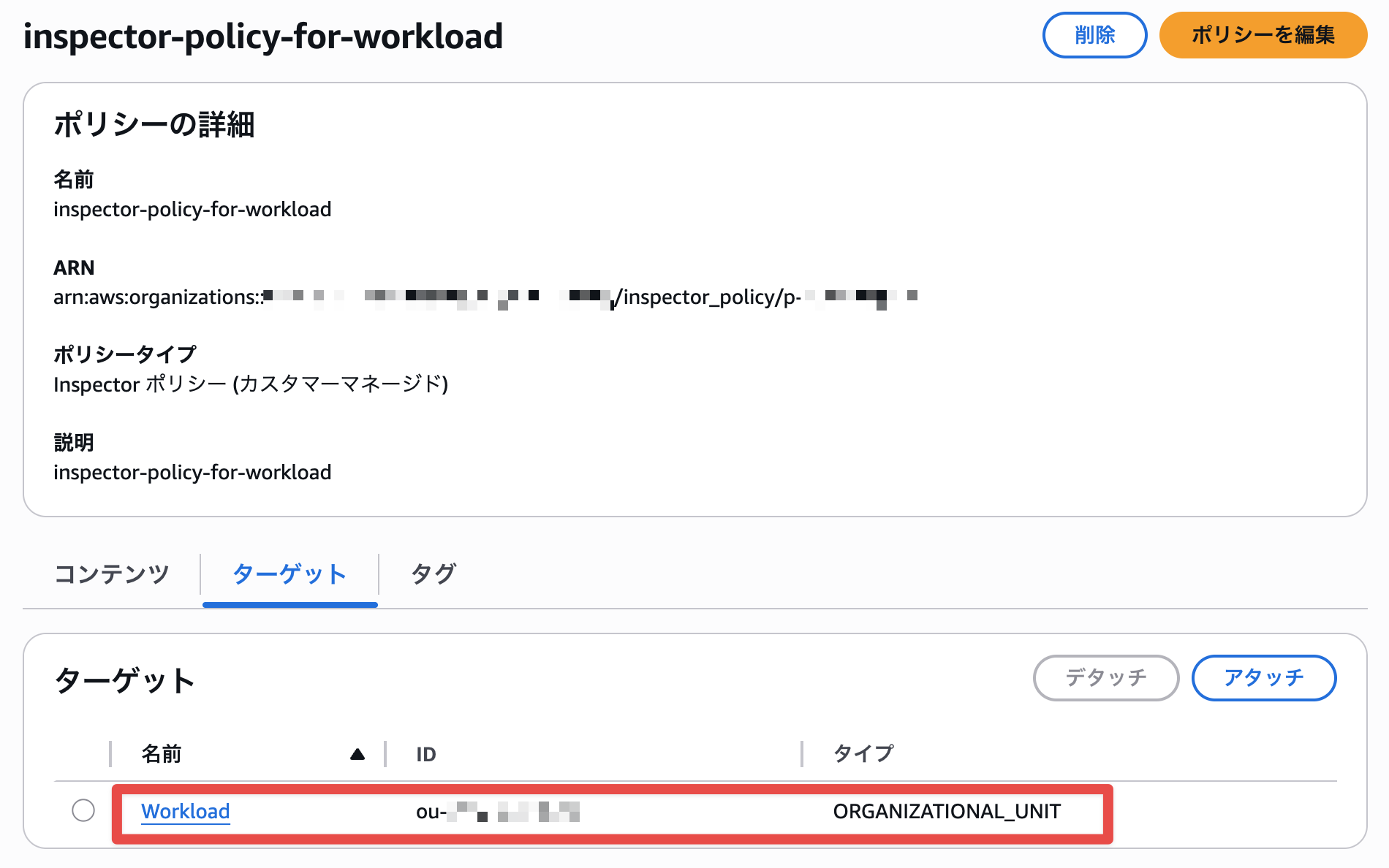Switch to the コンテンツ tab
The height and width of the screenshot is (868, 1389).
(112, 574)
